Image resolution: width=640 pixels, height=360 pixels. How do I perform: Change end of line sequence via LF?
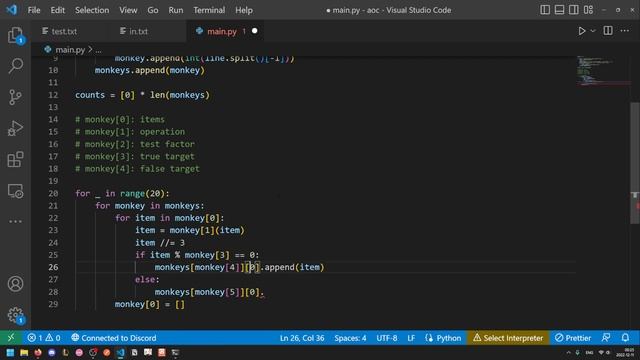pyautogui.click(x=411, y=338)
